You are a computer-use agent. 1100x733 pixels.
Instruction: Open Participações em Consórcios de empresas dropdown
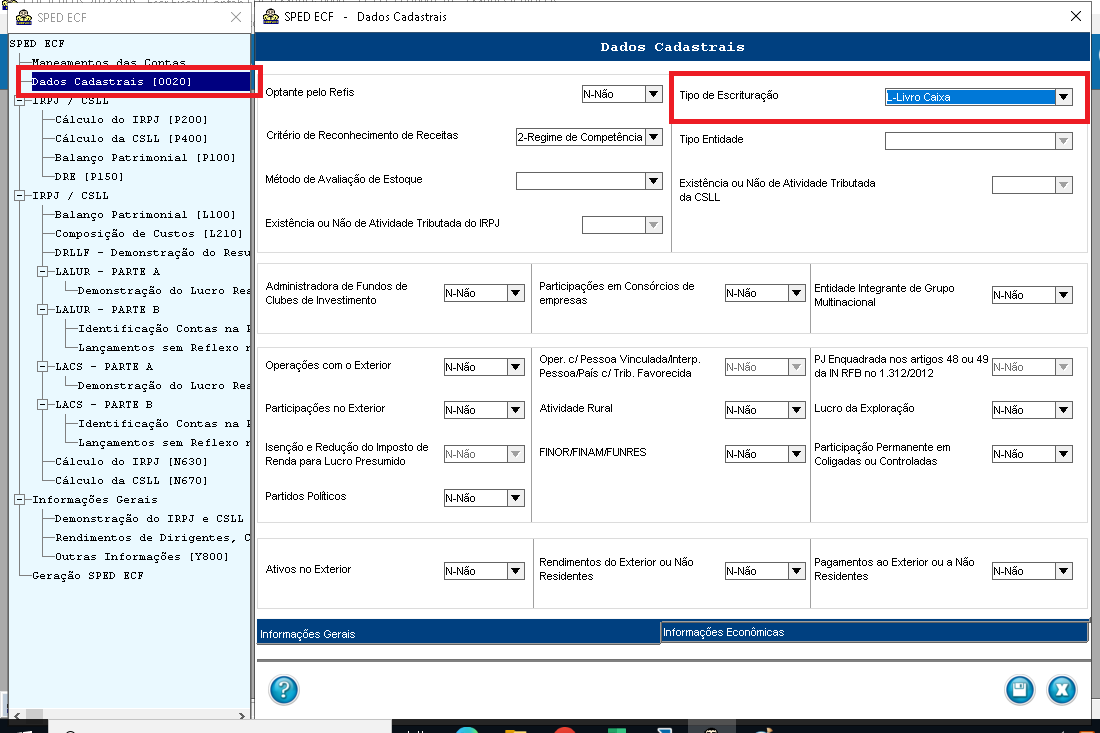[x=796, y=293]
